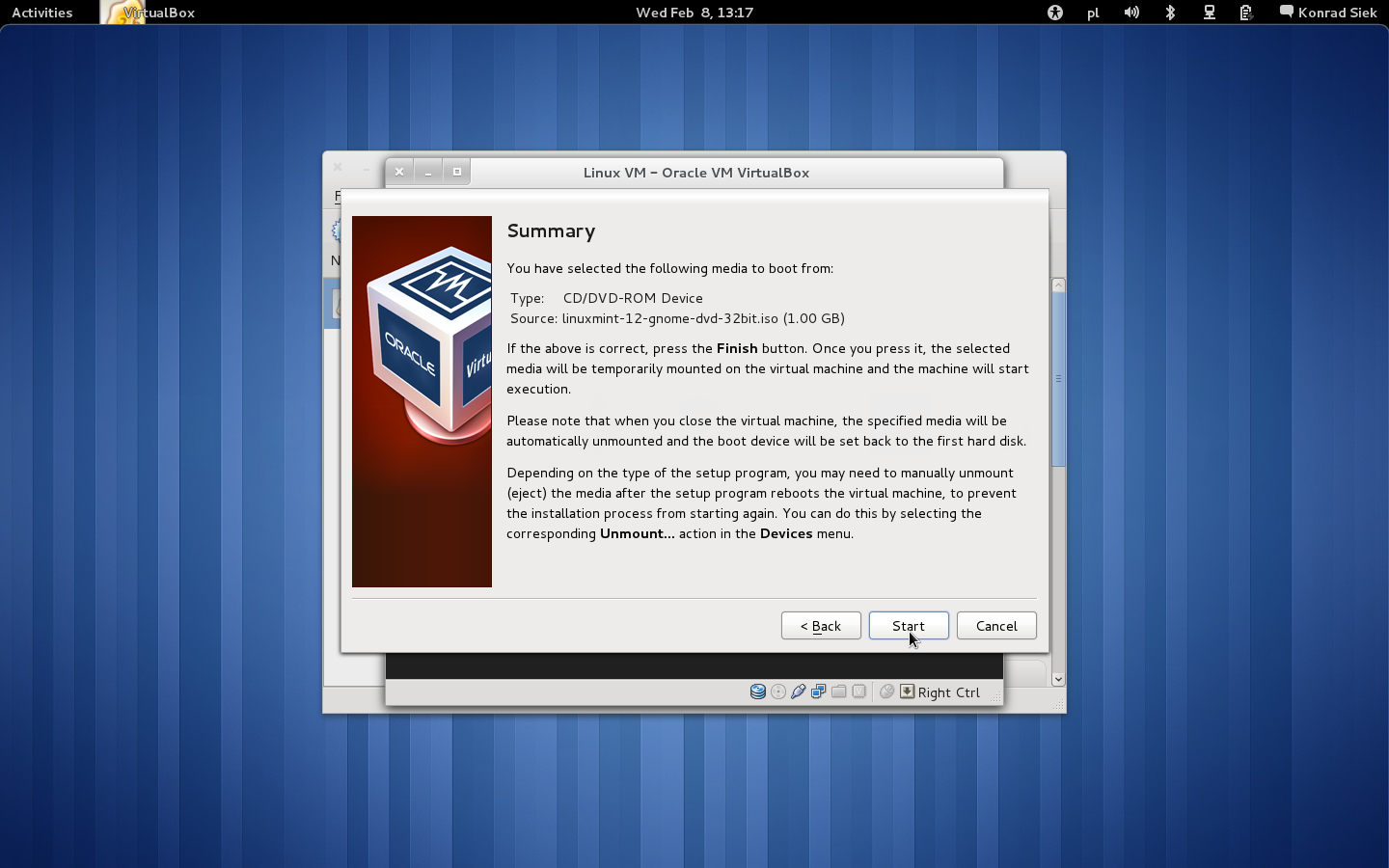Viewport: 1389px width, 868px height.
Task: Maximize the Linux VM window
Action: (x=457, y=173)
